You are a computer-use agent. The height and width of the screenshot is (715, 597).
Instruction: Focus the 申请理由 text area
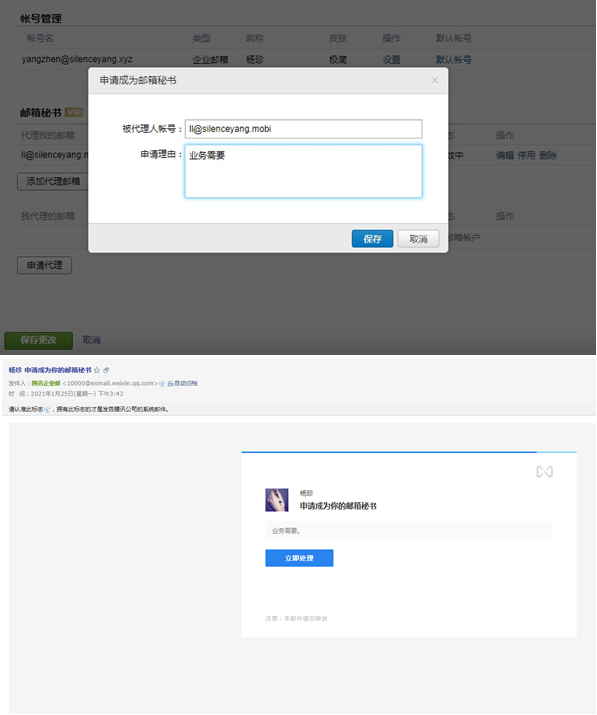point(303,171)
